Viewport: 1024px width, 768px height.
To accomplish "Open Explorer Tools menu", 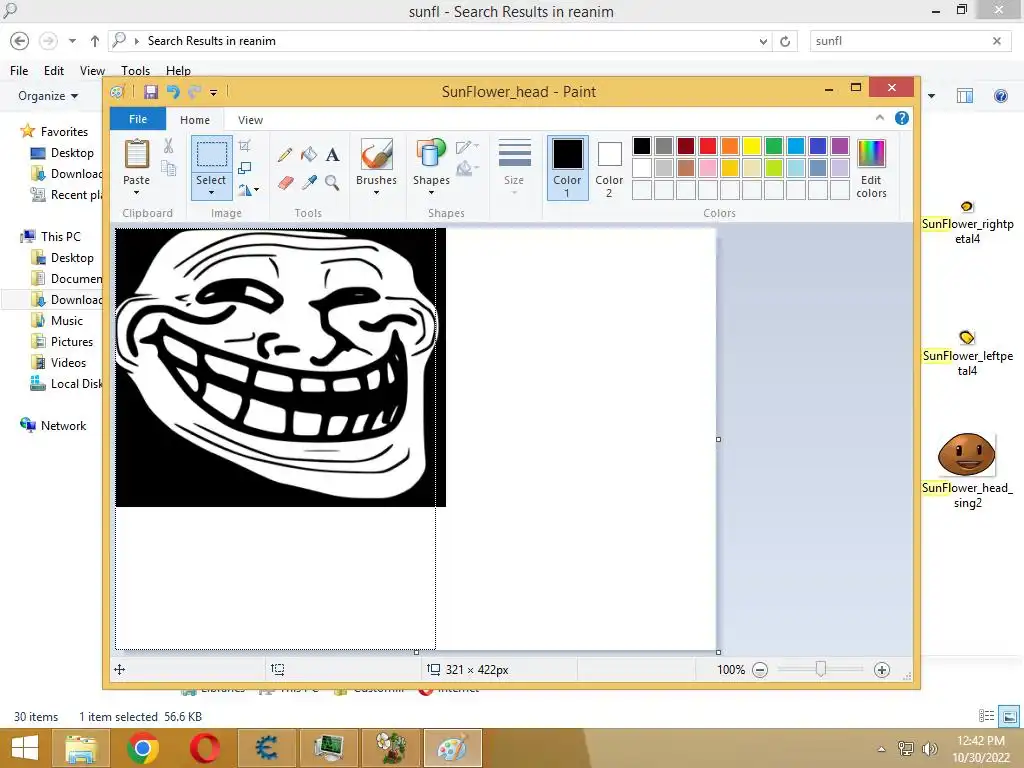I will (135, 71).
